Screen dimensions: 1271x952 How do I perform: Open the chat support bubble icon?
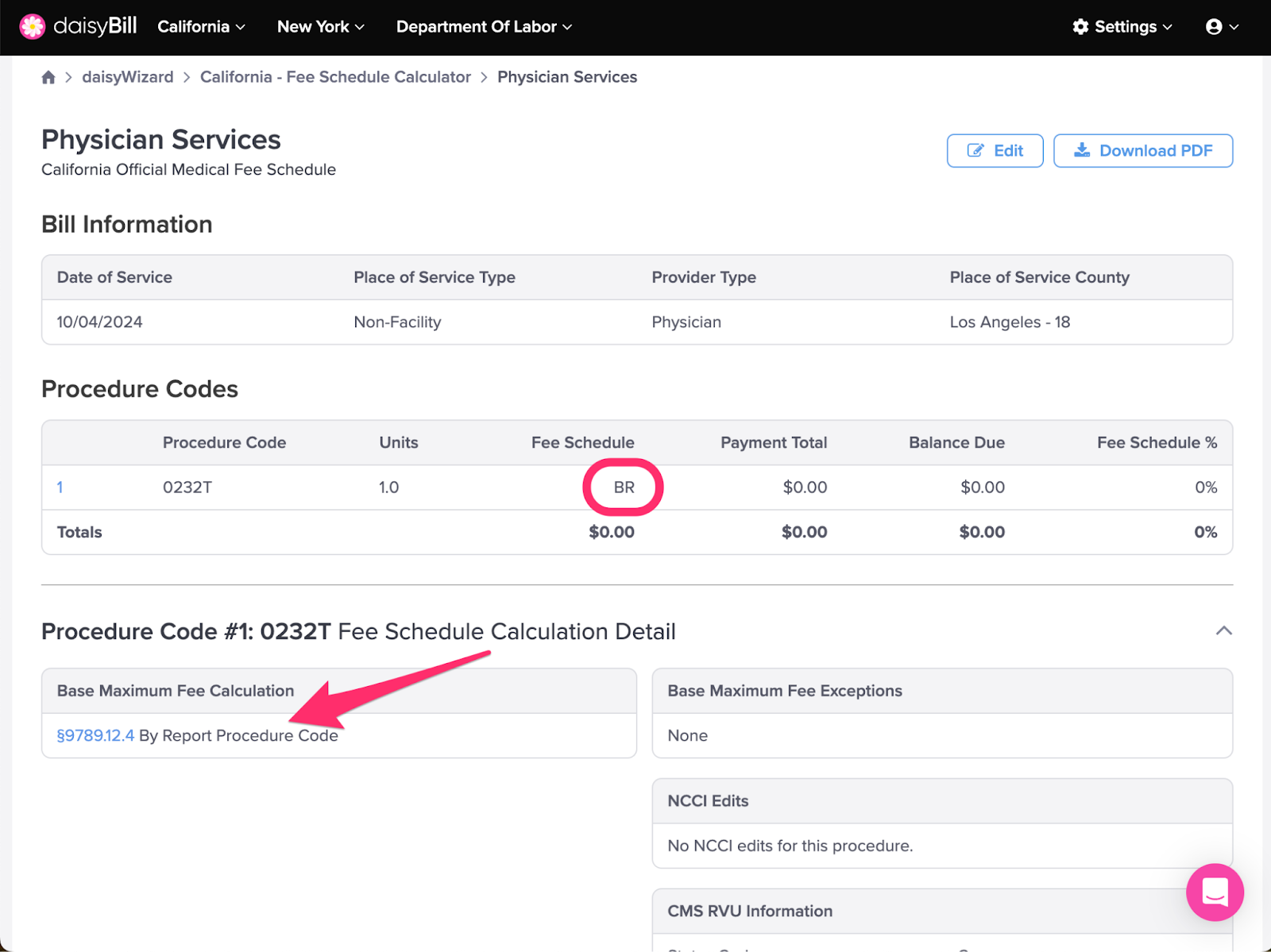(1215, 892)
